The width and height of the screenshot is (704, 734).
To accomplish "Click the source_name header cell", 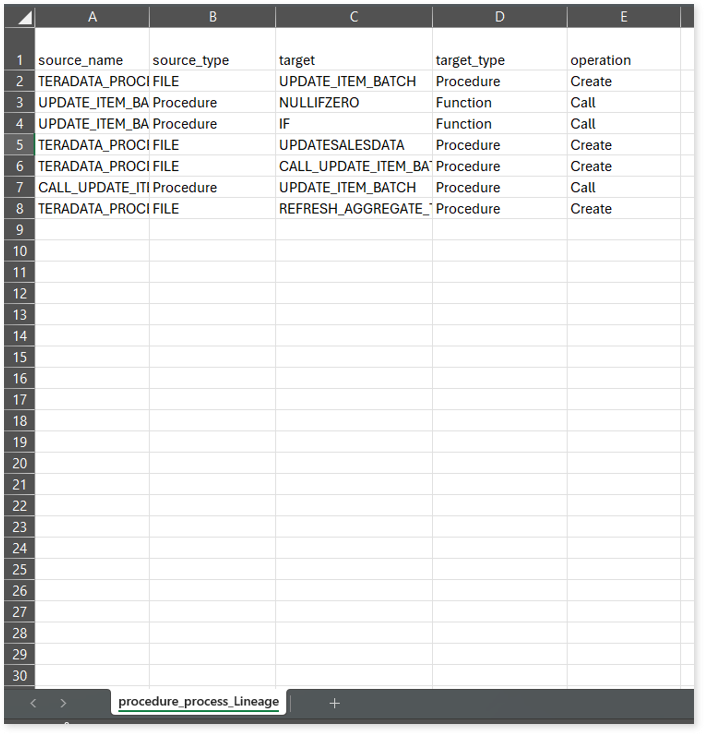I will [92, 60].
